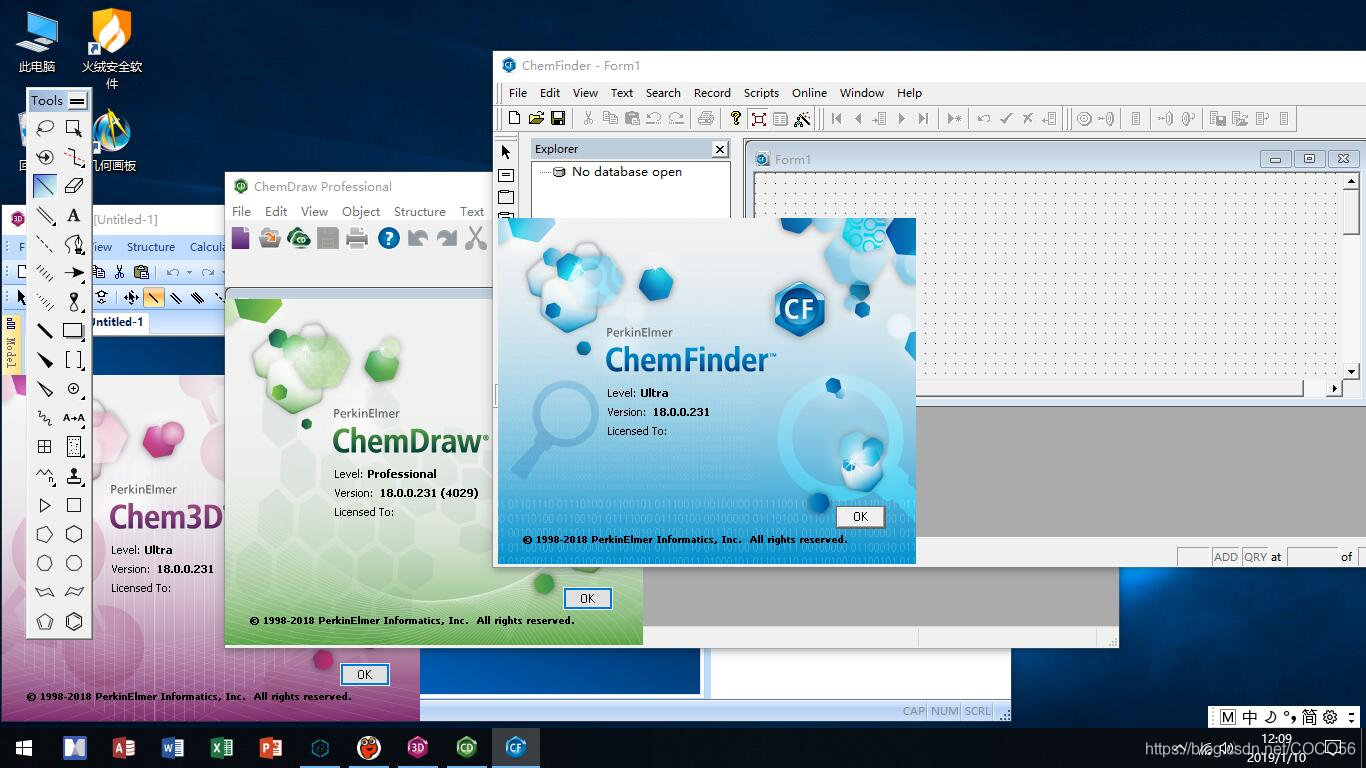1366x768 pixels.
Task: Pick the wavy bond tool in Tools palette
Action: tap(45, 418)
